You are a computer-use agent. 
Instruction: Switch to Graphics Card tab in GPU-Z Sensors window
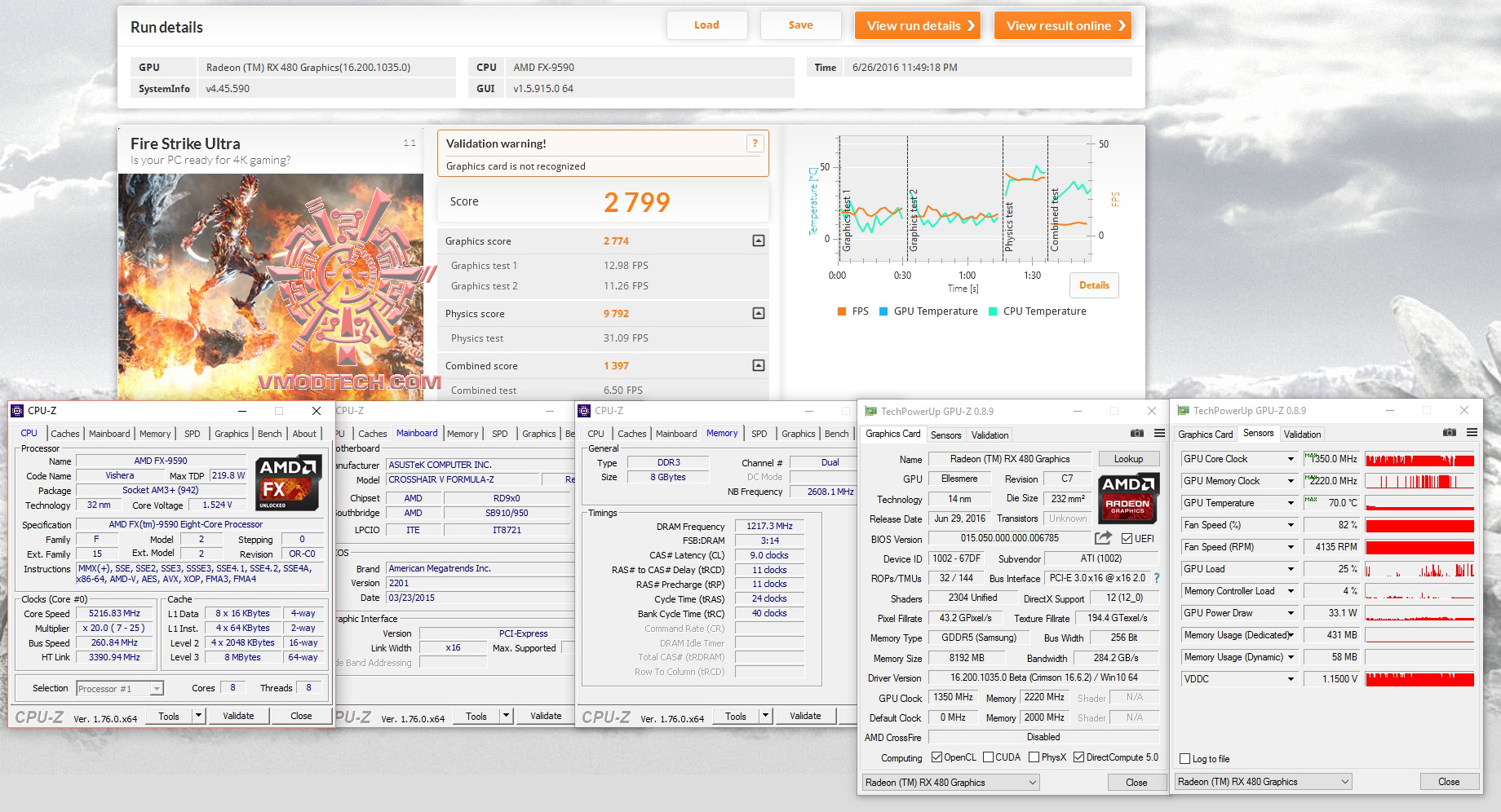pos(1206,435)
